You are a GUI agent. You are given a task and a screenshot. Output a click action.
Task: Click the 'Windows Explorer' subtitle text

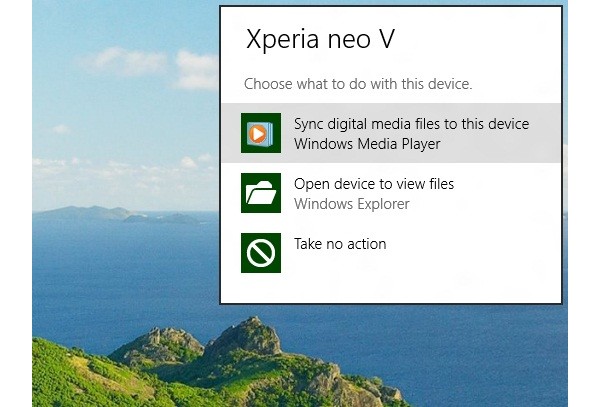pyautogui.click(x=352, y=204)
